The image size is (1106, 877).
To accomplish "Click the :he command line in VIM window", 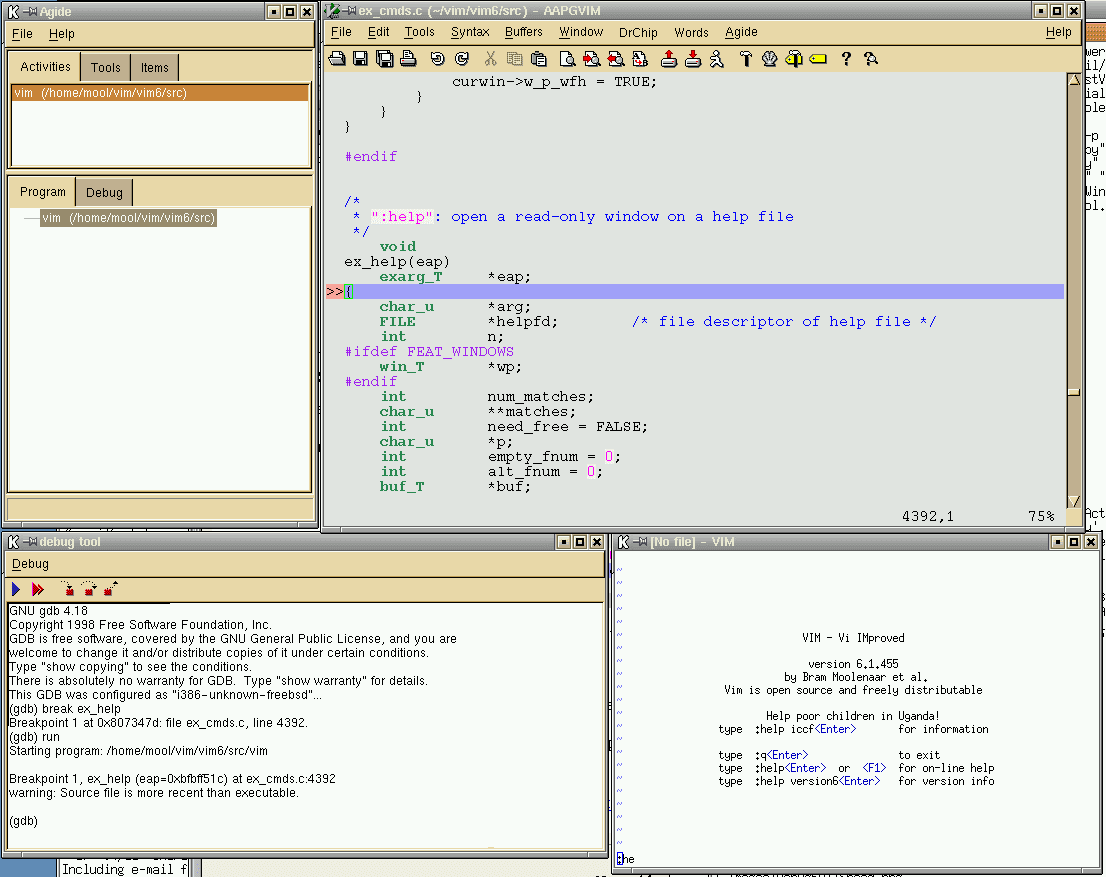I will coord(626,859).
